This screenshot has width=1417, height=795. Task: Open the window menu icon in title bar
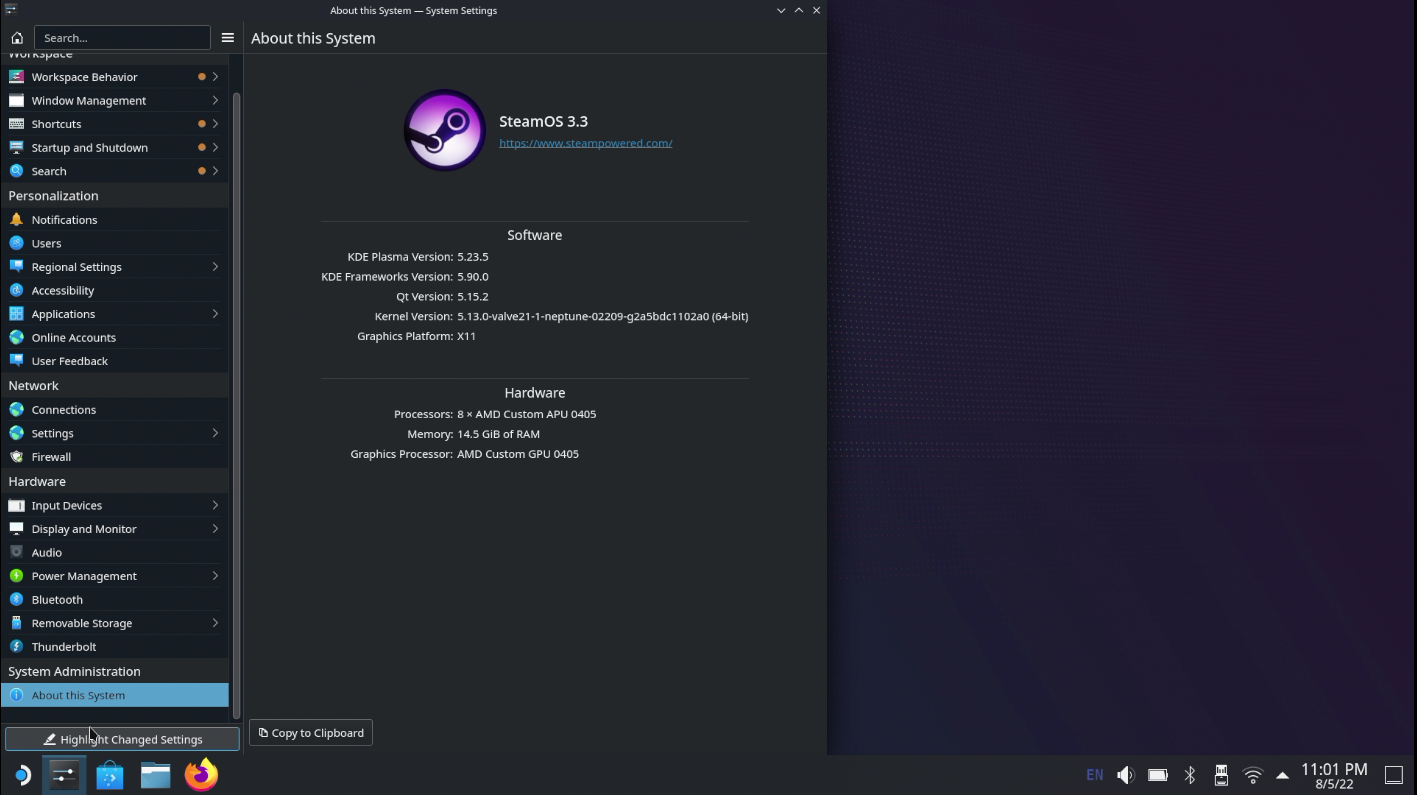click(11, 10)
